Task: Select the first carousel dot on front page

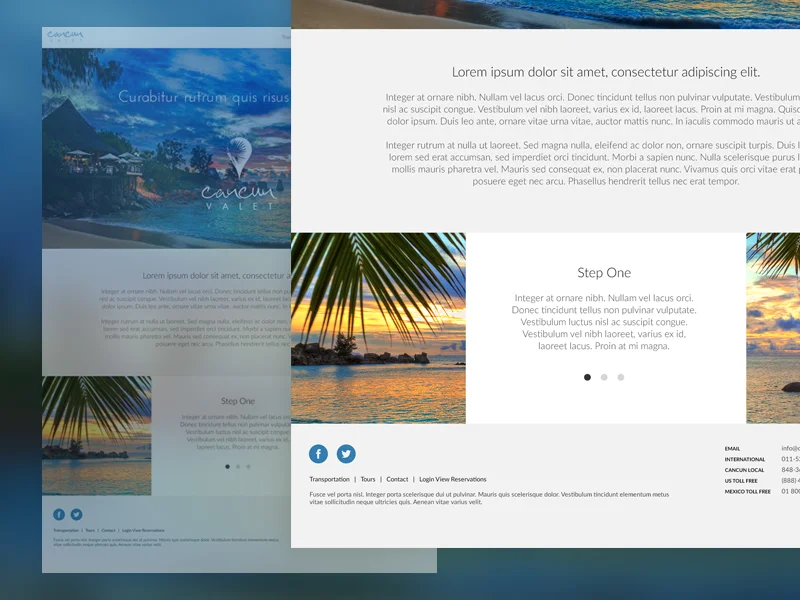Action: pos(587,377)
